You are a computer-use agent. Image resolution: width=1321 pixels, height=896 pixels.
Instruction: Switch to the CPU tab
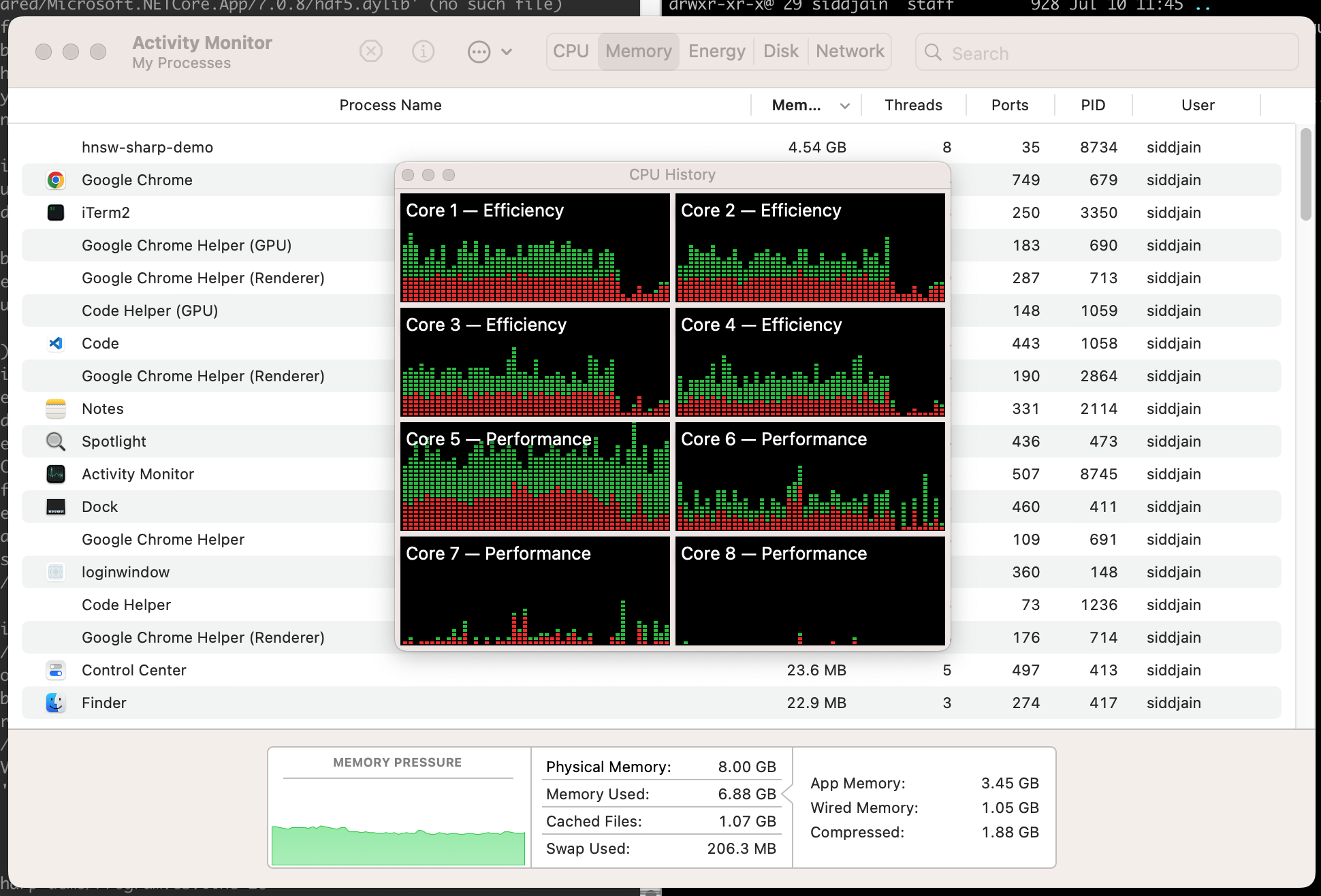(571, 52)
